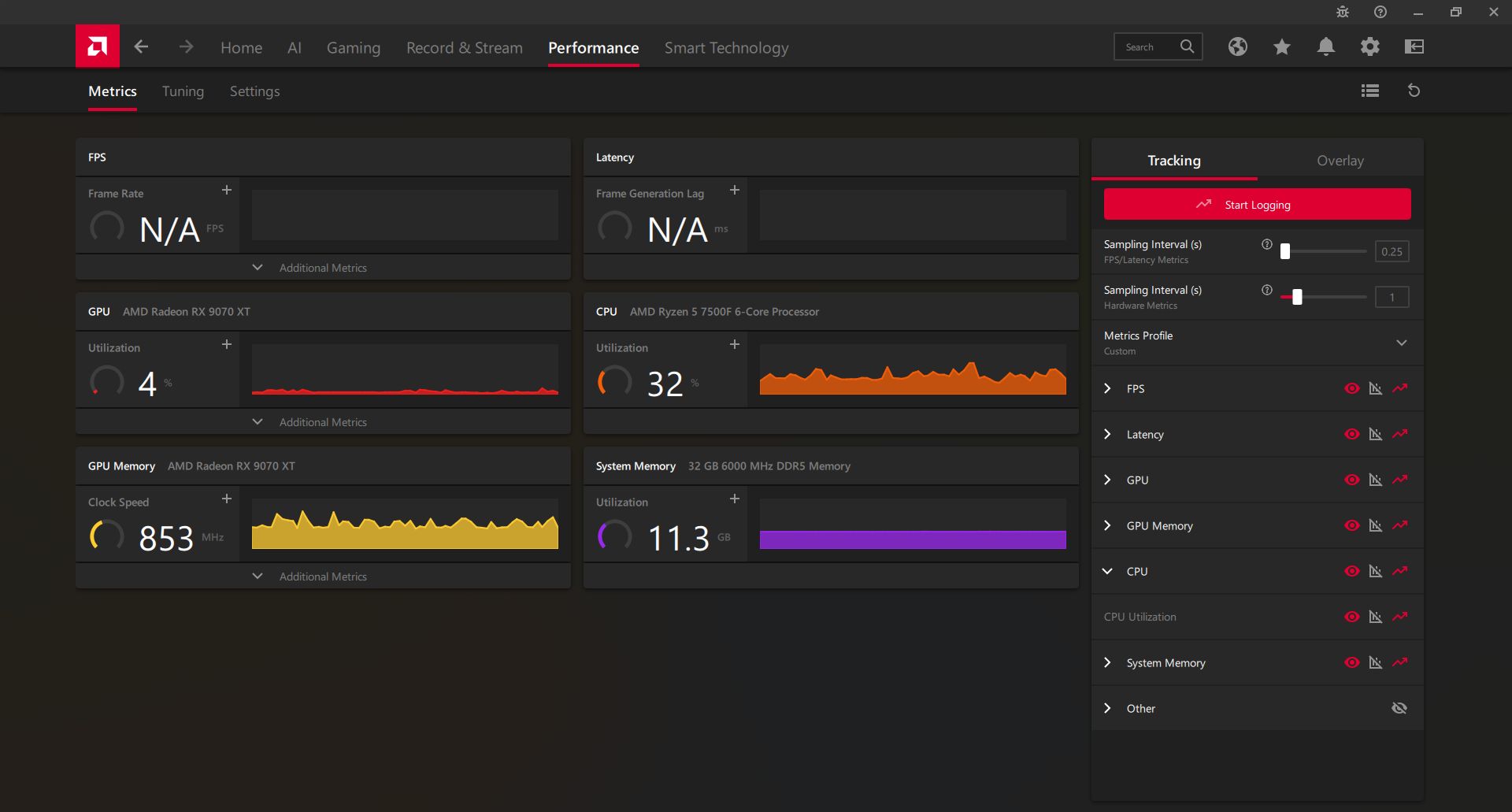This screenshot has height=812, width=1512.
Task: Toggle Latency visibility eye
Action: pyautogui.click(x=1352, y=434)
